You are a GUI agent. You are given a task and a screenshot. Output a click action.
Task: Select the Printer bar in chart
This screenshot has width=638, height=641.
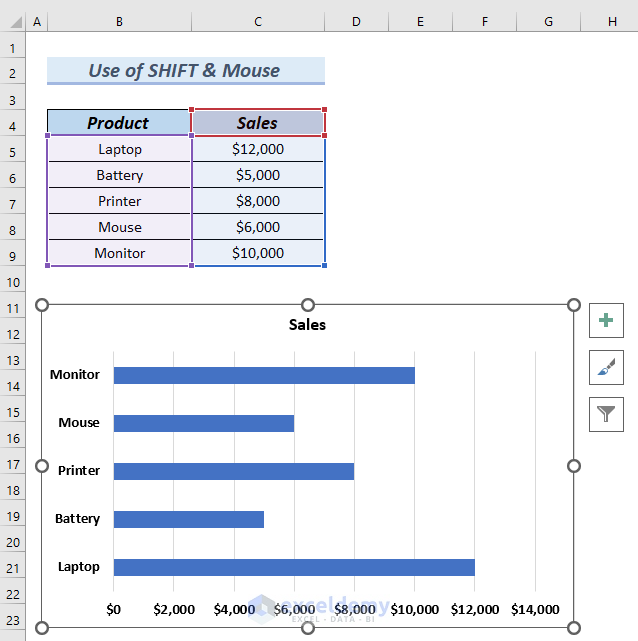(234, 471)
